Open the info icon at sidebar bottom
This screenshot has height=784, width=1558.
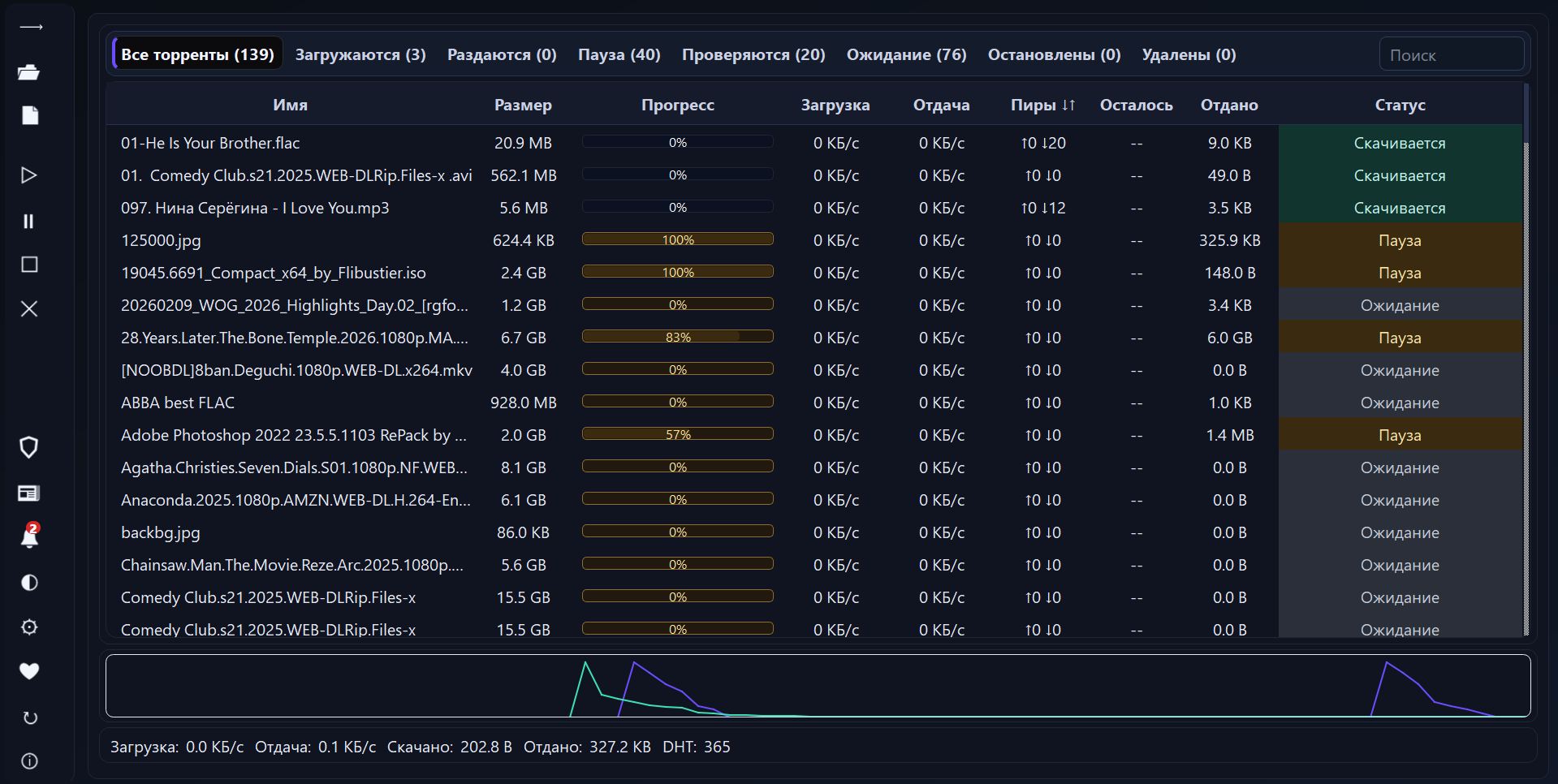[29, 761]
